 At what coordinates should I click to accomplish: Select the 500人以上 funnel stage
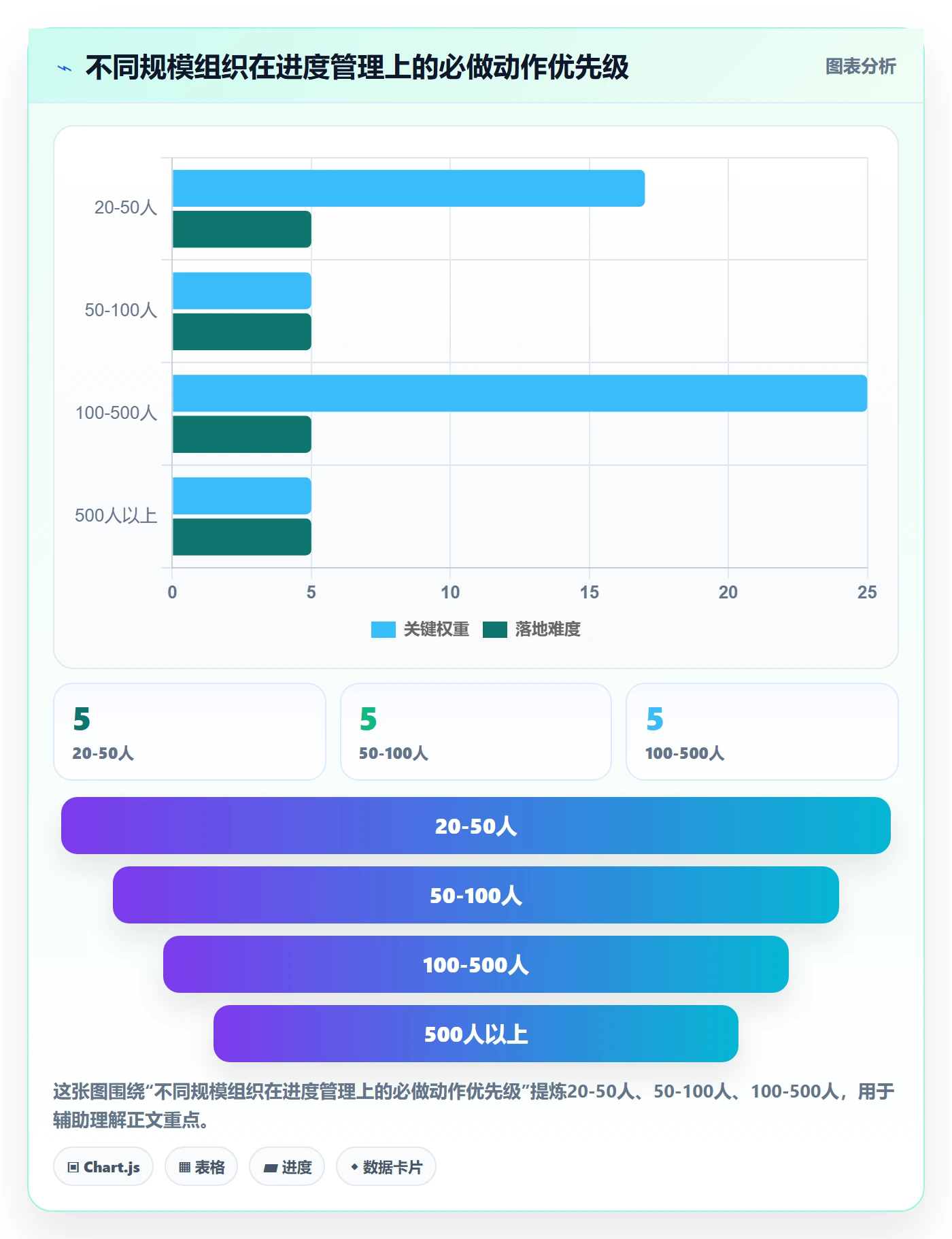coord(476,1034)
